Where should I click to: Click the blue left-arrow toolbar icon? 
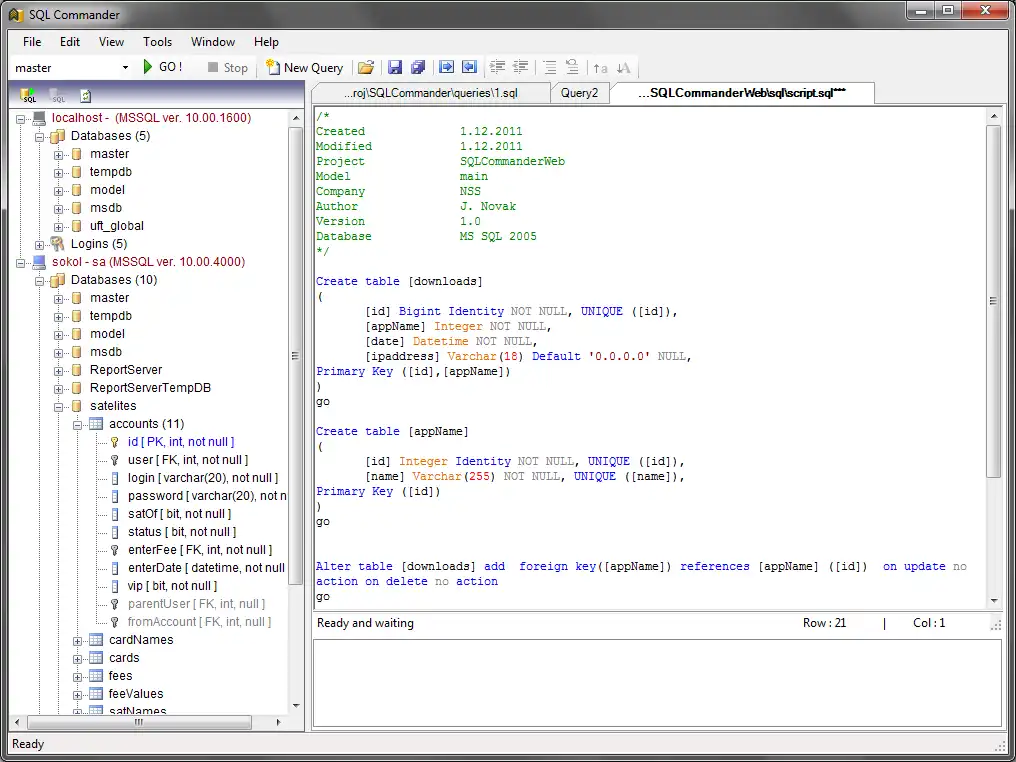pos(469,67)
